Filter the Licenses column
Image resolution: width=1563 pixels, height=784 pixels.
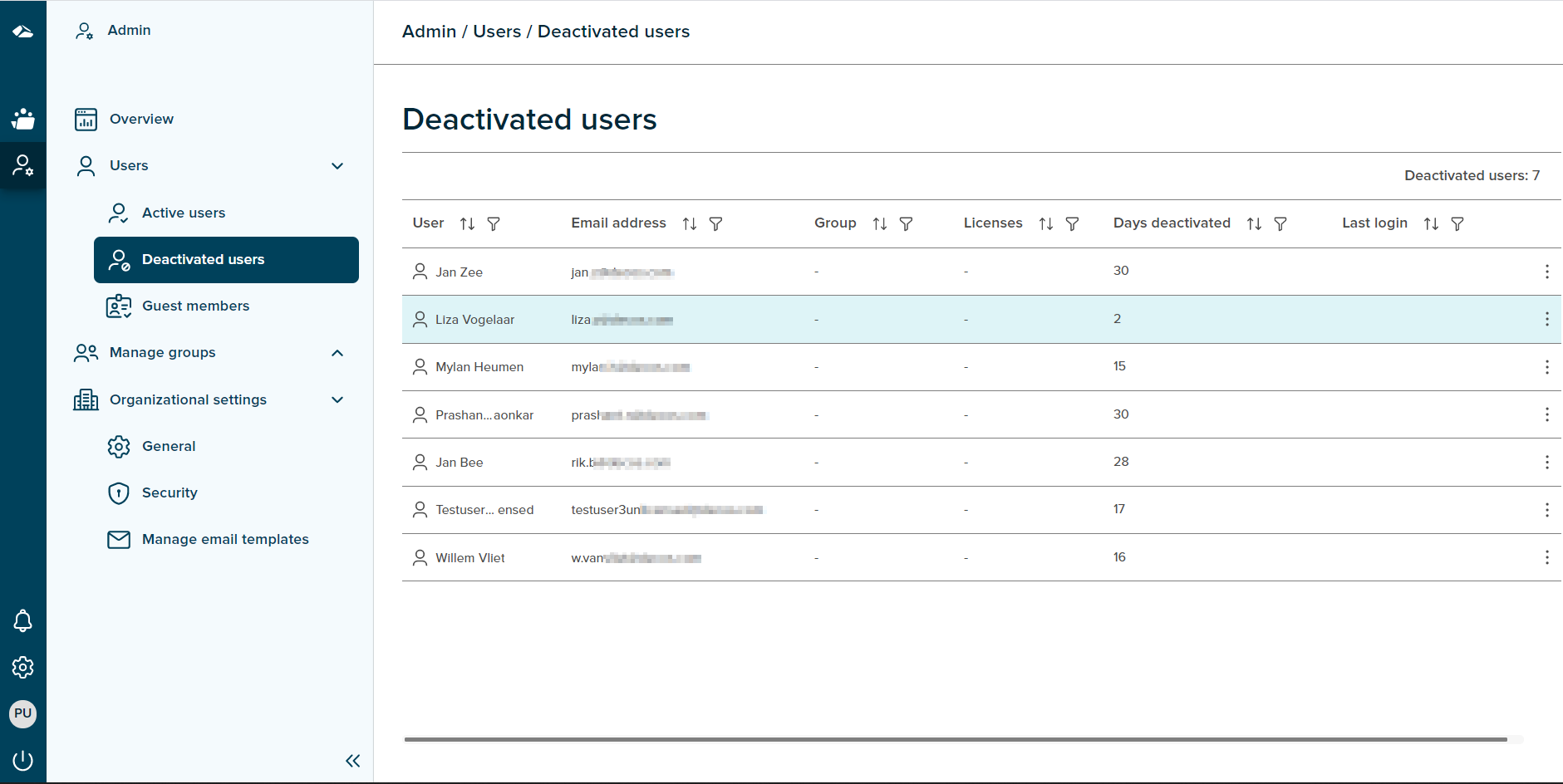(1073, 223)
